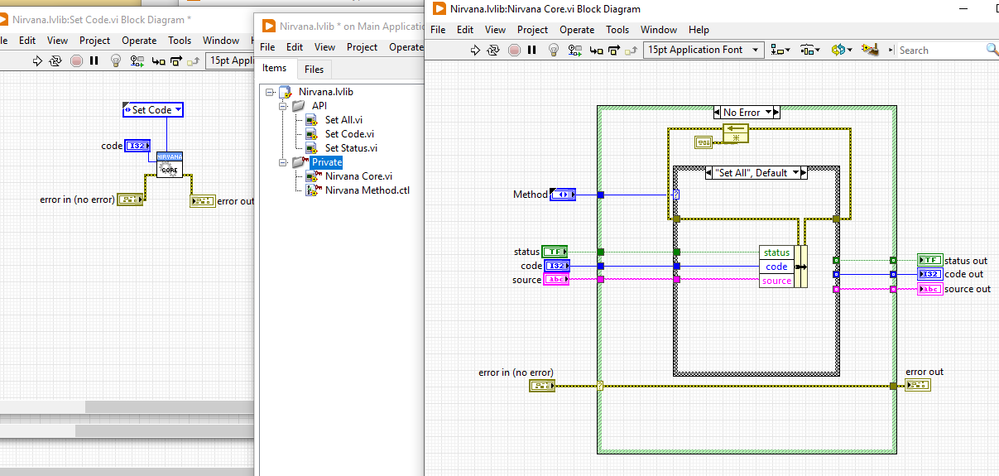Click the Clean Up Diagram broom icon
Image resolution: width=999 pixels, height=476 pixels.
point(869,50)
